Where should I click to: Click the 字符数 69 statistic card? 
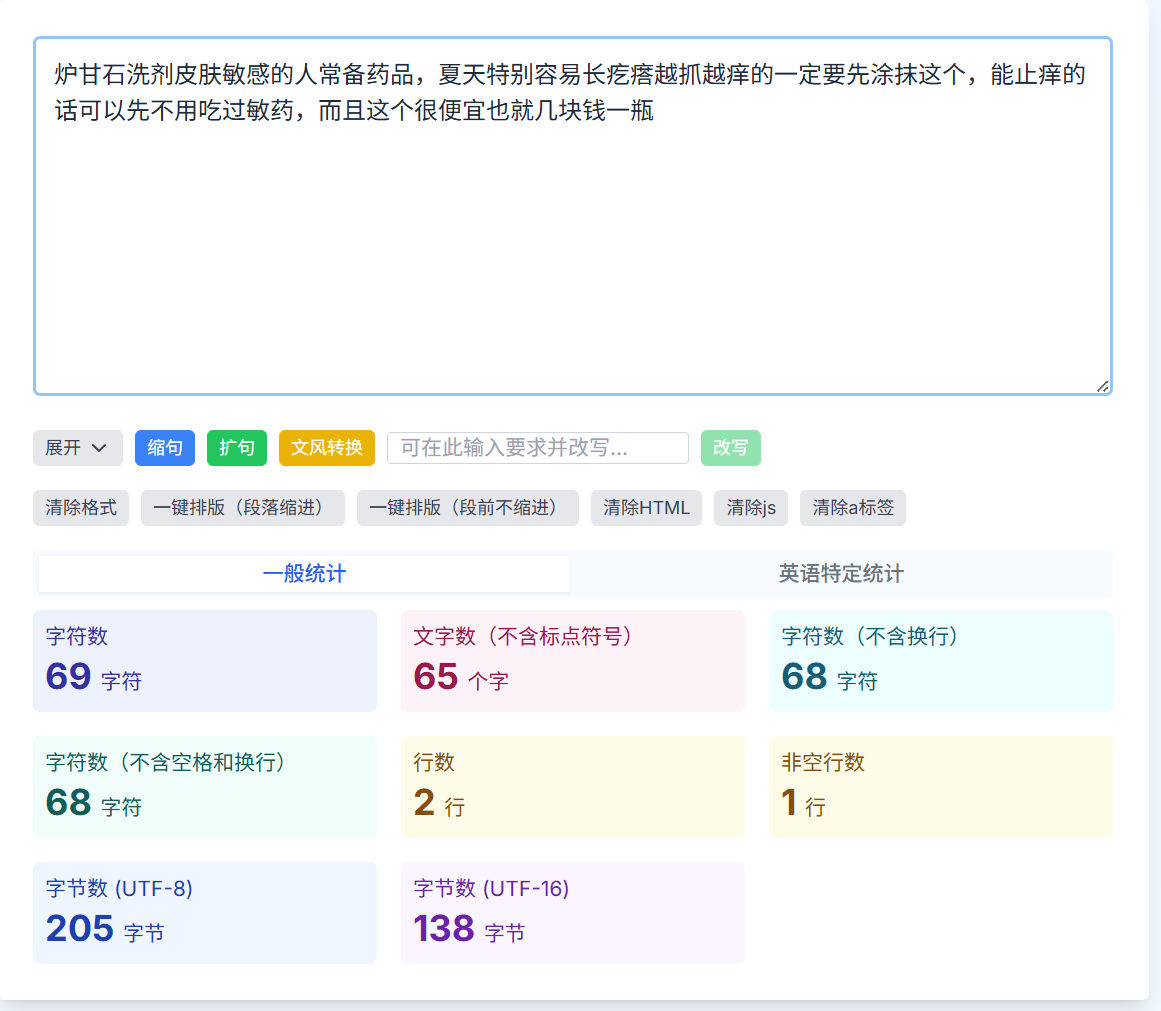point(205,661)
